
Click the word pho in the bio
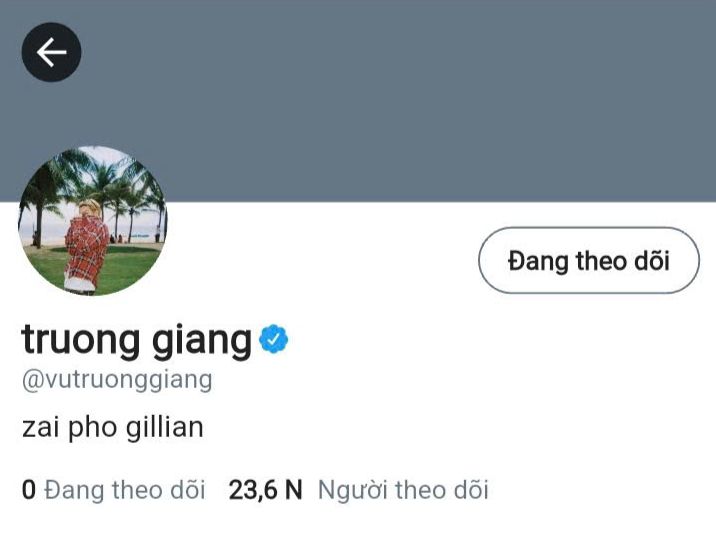coord(93,428)
